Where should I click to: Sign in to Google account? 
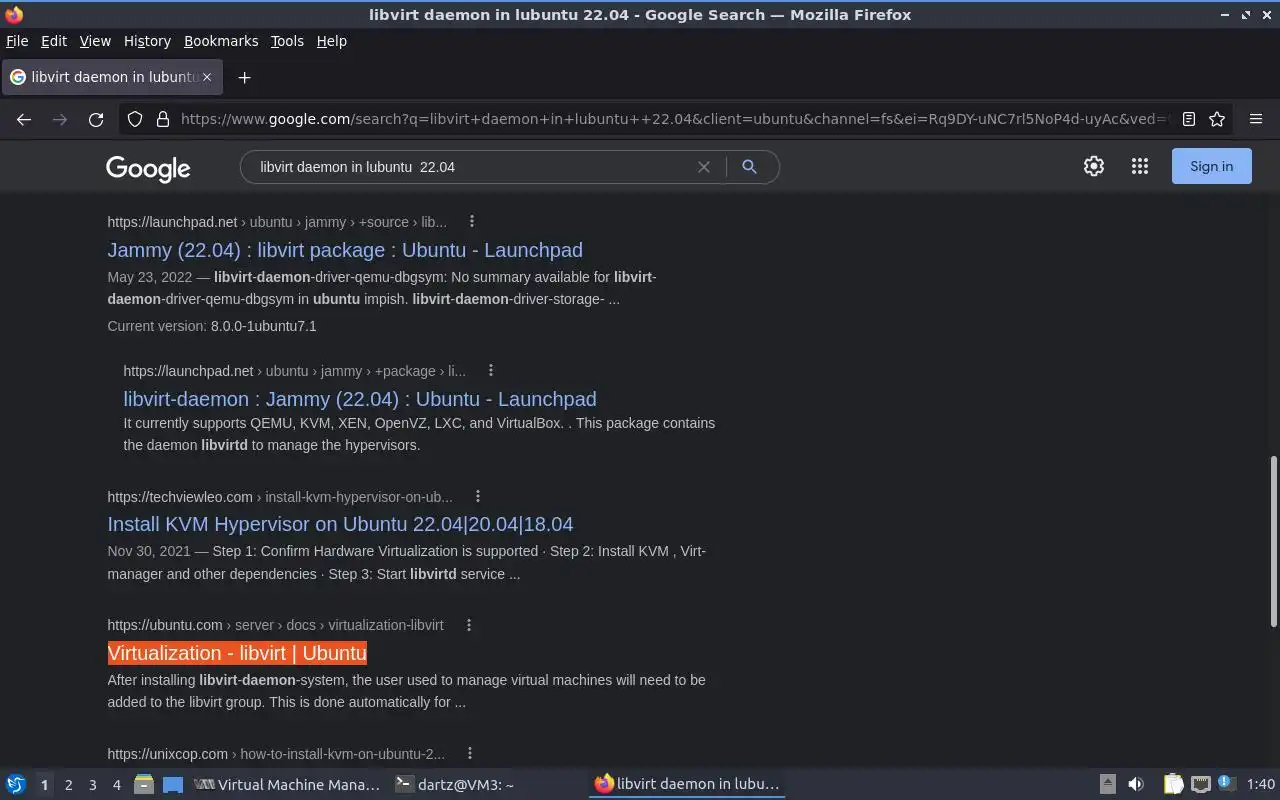(1211, 166)
